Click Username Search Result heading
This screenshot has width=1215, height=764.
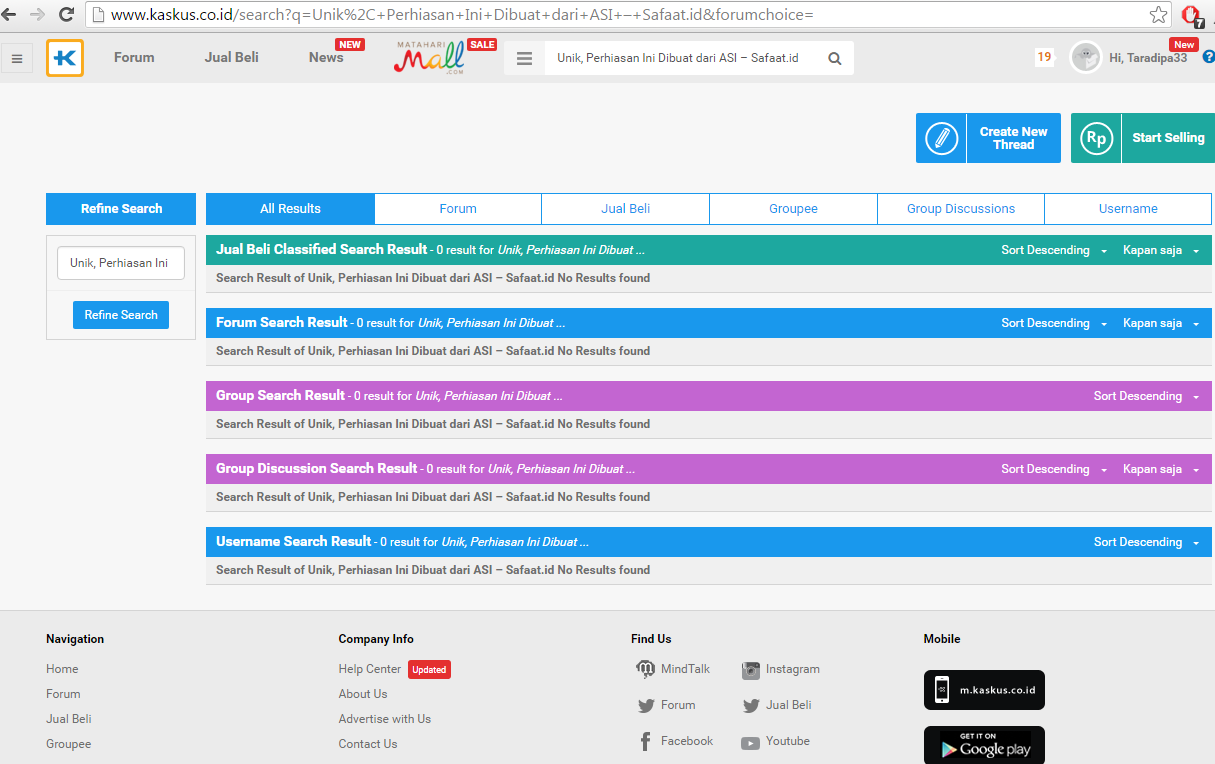click(x=294, y=541)
